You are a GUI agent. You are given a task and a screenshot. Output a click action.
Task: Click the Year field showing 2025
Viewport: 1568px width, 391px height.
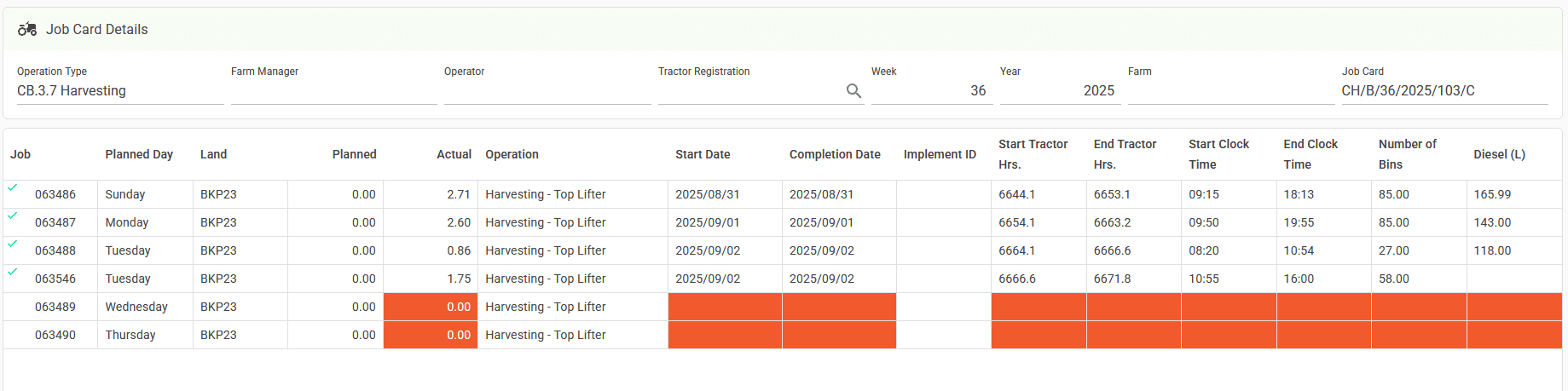point(1058,91)
